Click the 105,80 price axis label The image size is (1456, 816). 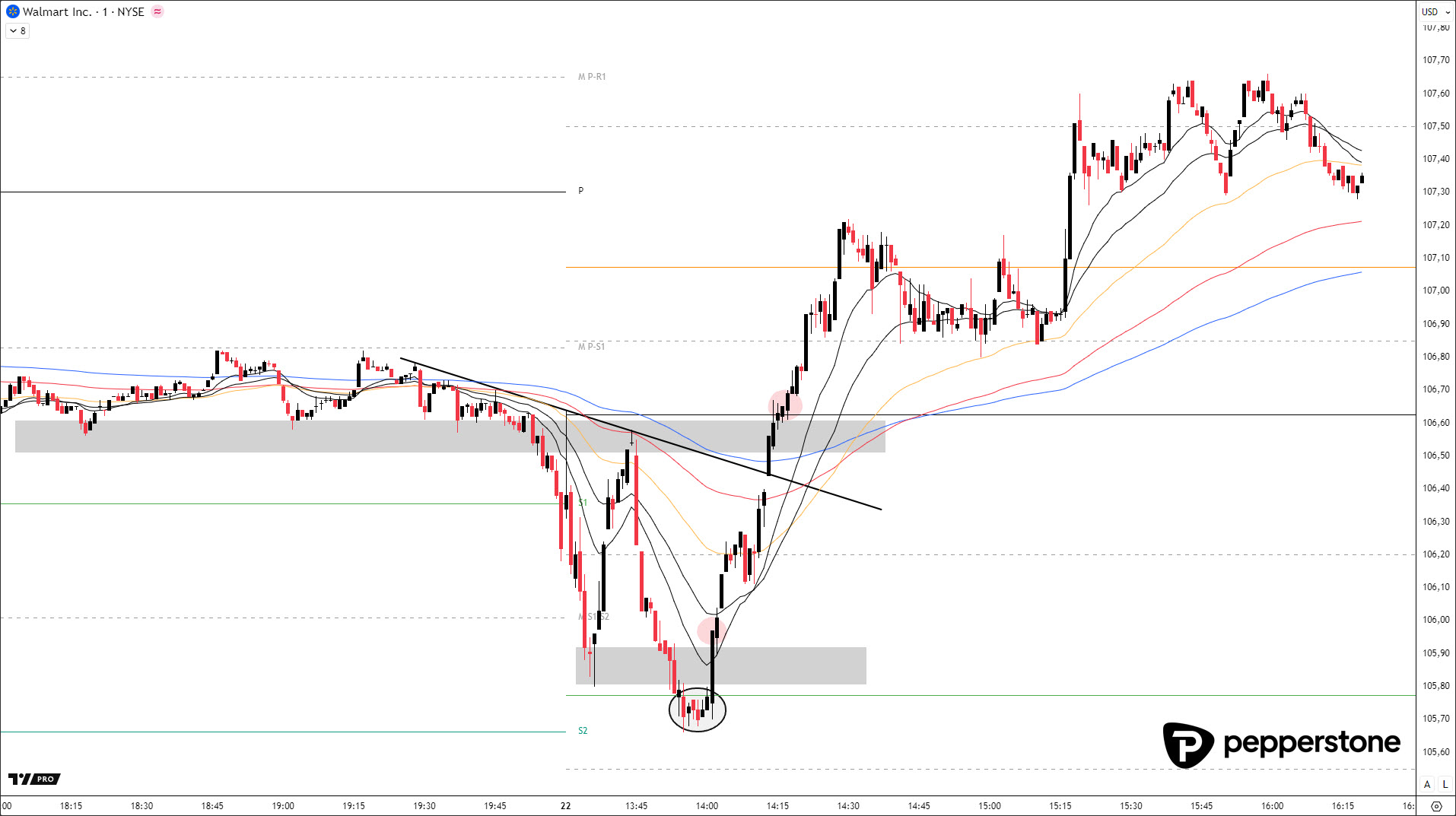tap(1436, 686)
